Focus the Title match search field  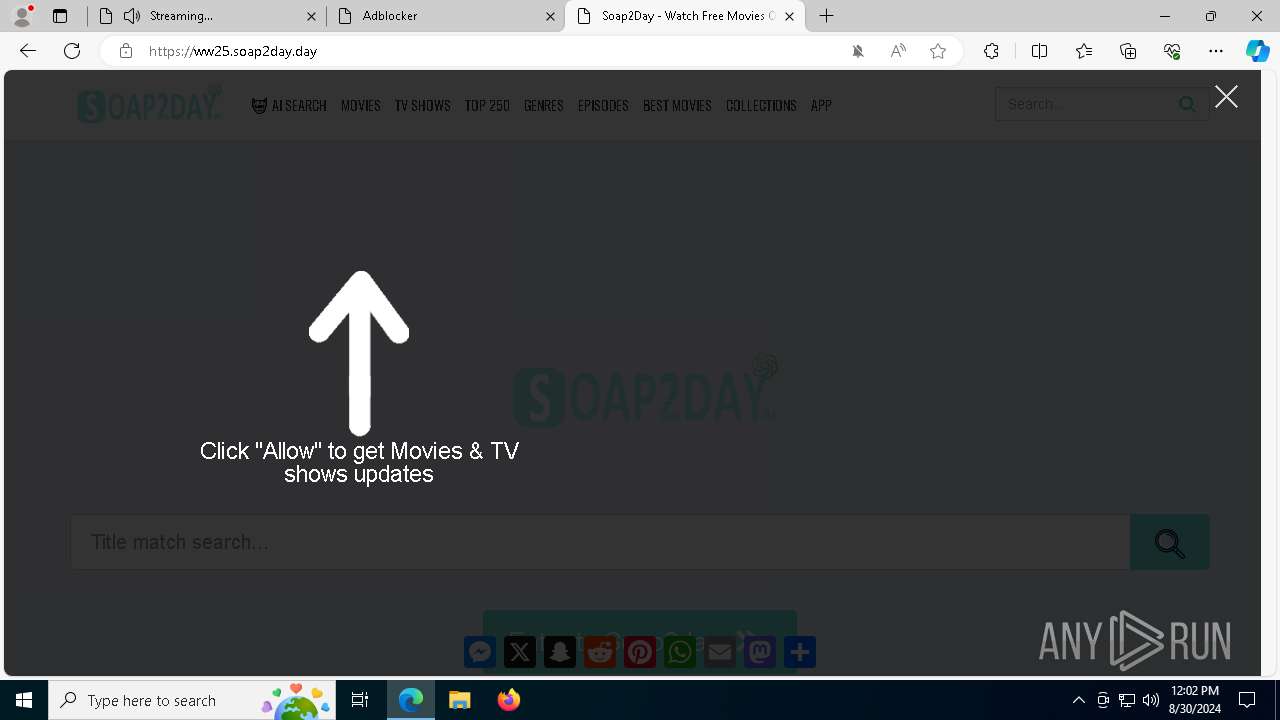tap(600, 542)
